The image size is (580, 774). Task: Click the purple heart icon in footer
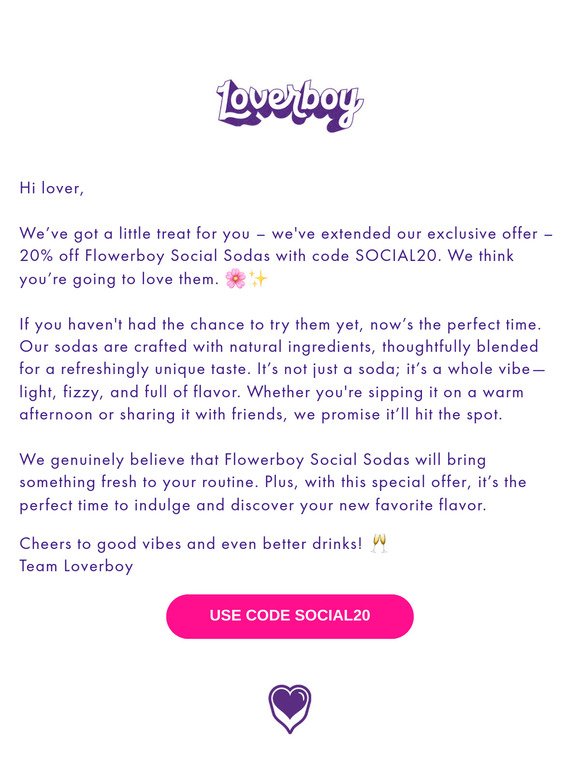290,708
